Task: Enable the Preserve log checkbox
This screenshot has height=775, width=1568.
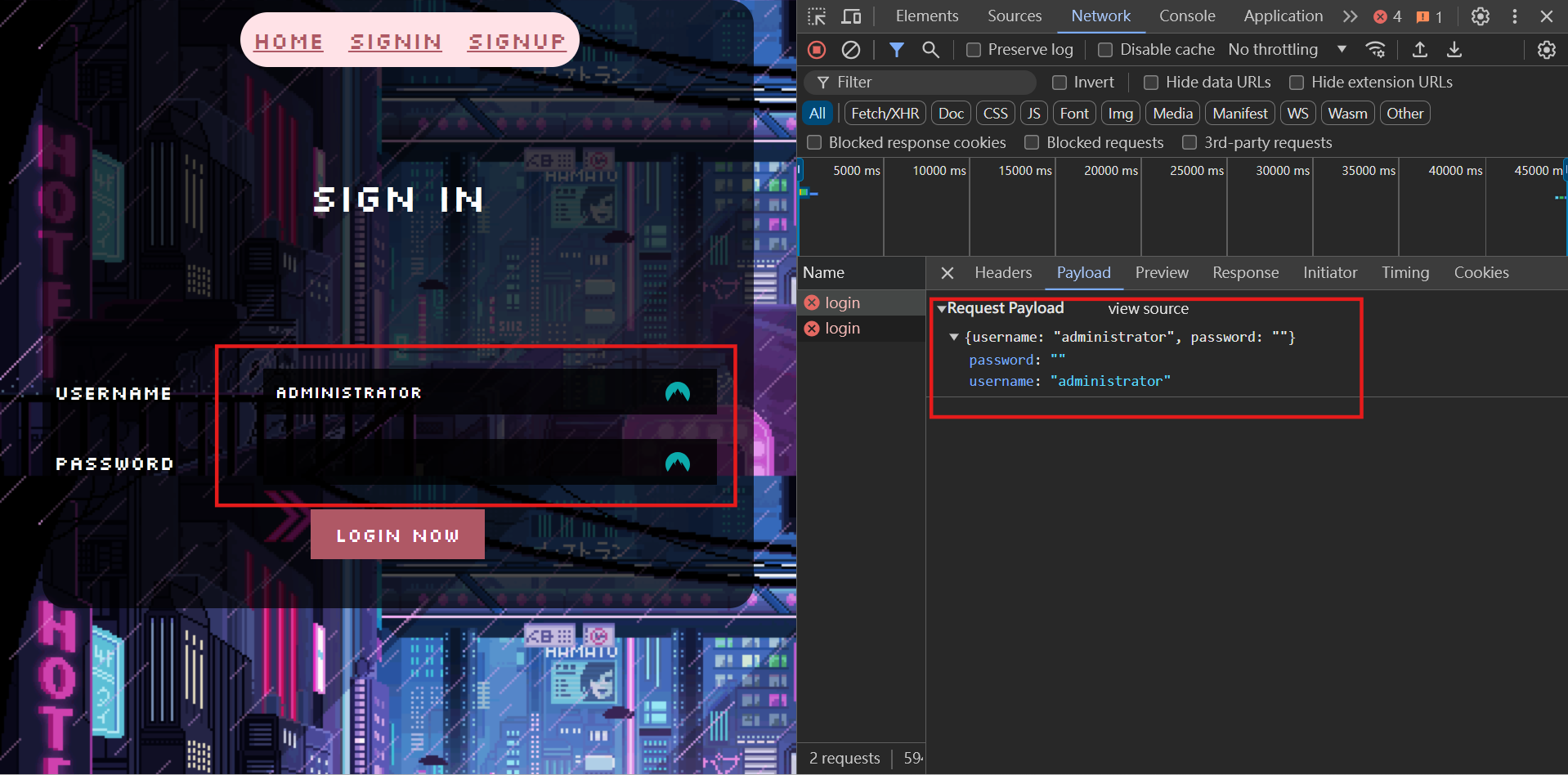Action: [x=974, y=50]
